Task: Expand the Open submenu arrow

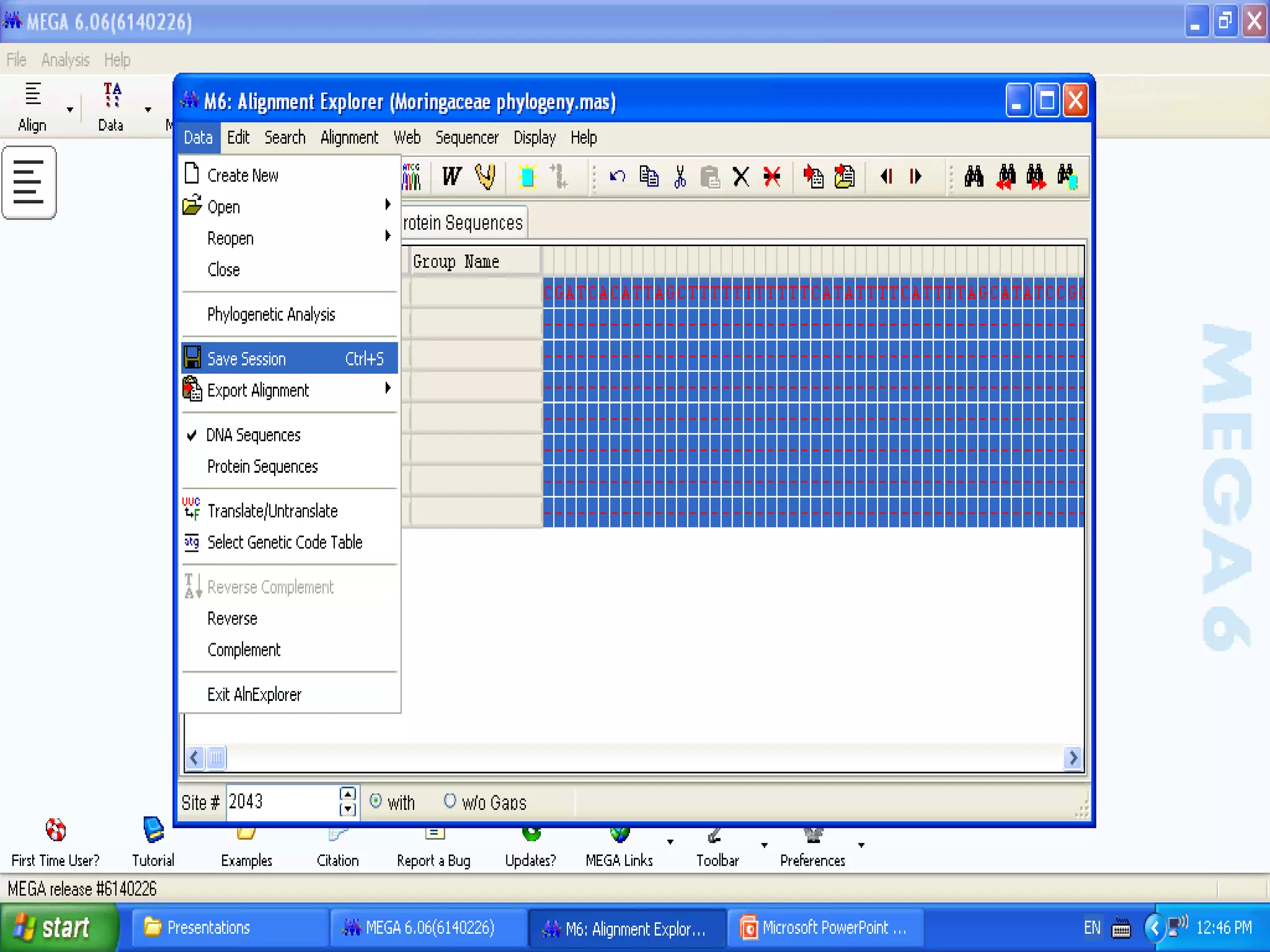Action: click(x=388, y=205)
